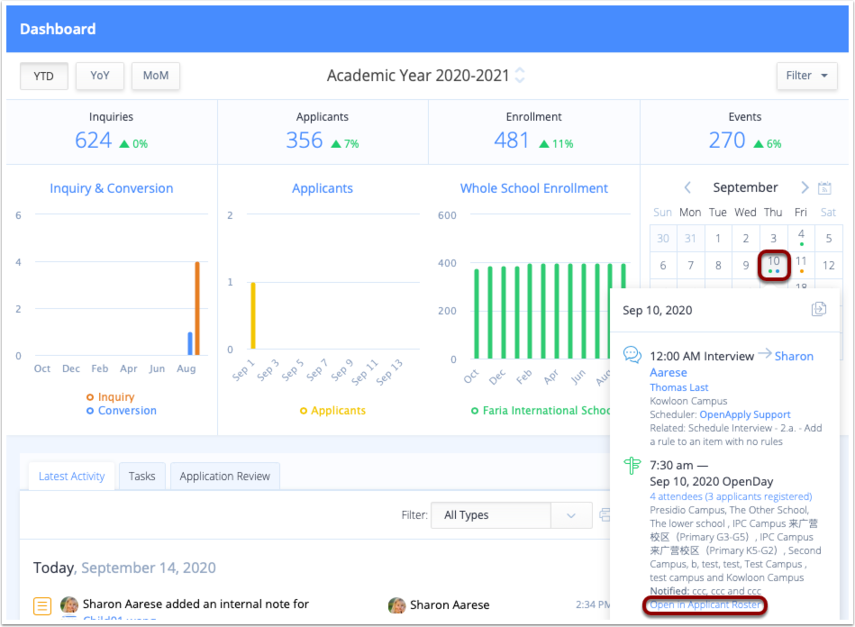Click Open in Applicant Roster link
The height and width of the screenshot is (627, 855).
tap(705, 605)
